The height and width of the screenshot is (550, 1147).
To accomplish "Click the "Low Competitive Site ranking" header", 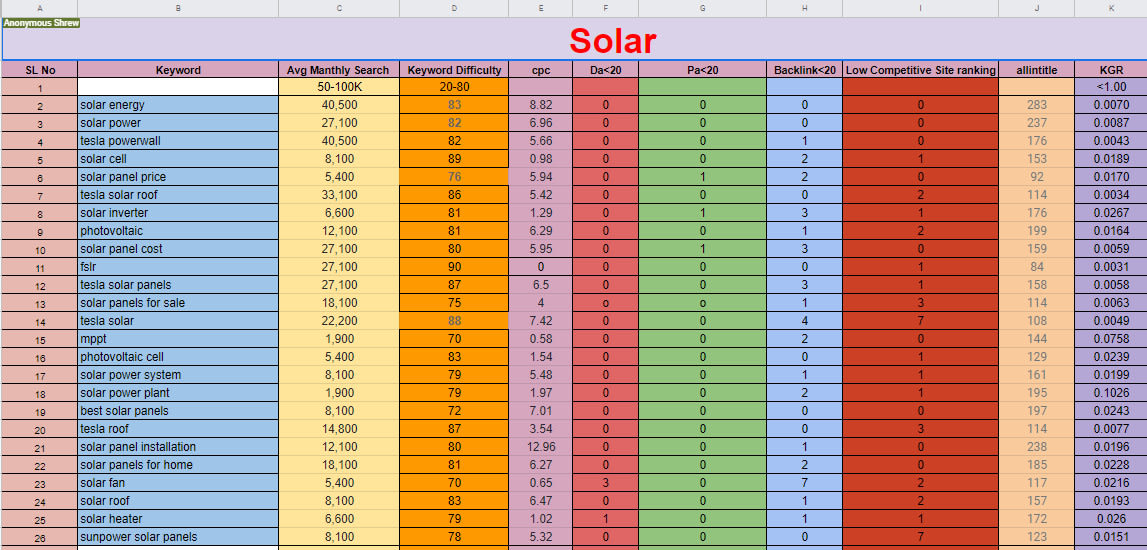I will 920,70.
